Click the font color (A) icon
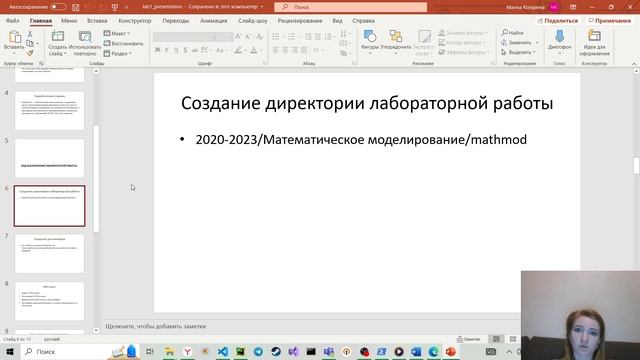The width and height of the screenshot is (640, 360). (x=253, y=50)
